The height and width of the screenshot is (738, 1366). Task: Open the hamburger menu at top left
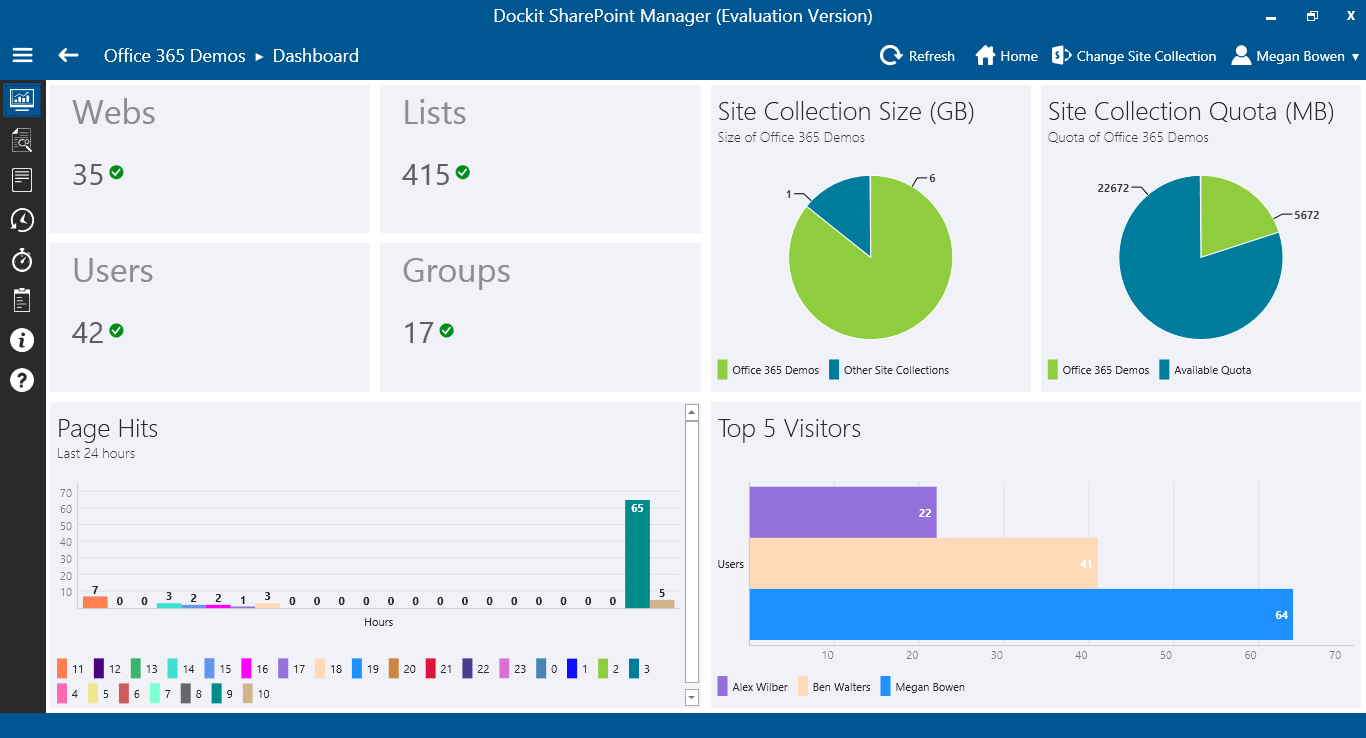pos(22,55)
